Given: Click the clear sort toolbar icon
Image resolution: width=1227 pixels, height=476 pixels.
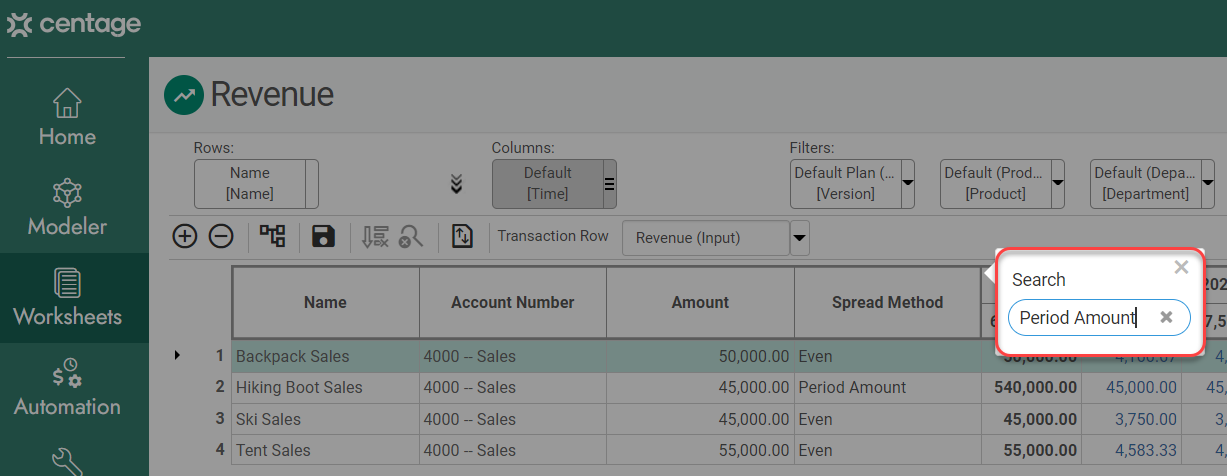Looking at the screenshot, I should point(375,236).
